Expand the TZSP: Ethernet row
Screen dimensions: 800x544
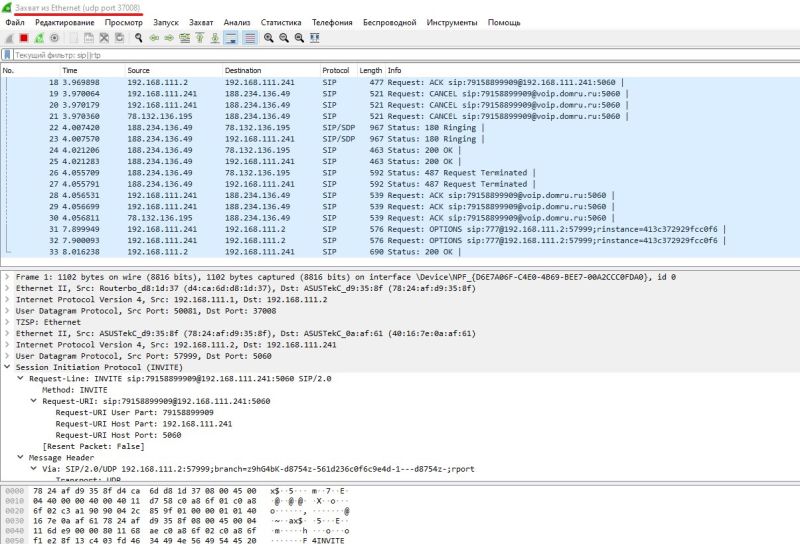[x=7, y=322]
